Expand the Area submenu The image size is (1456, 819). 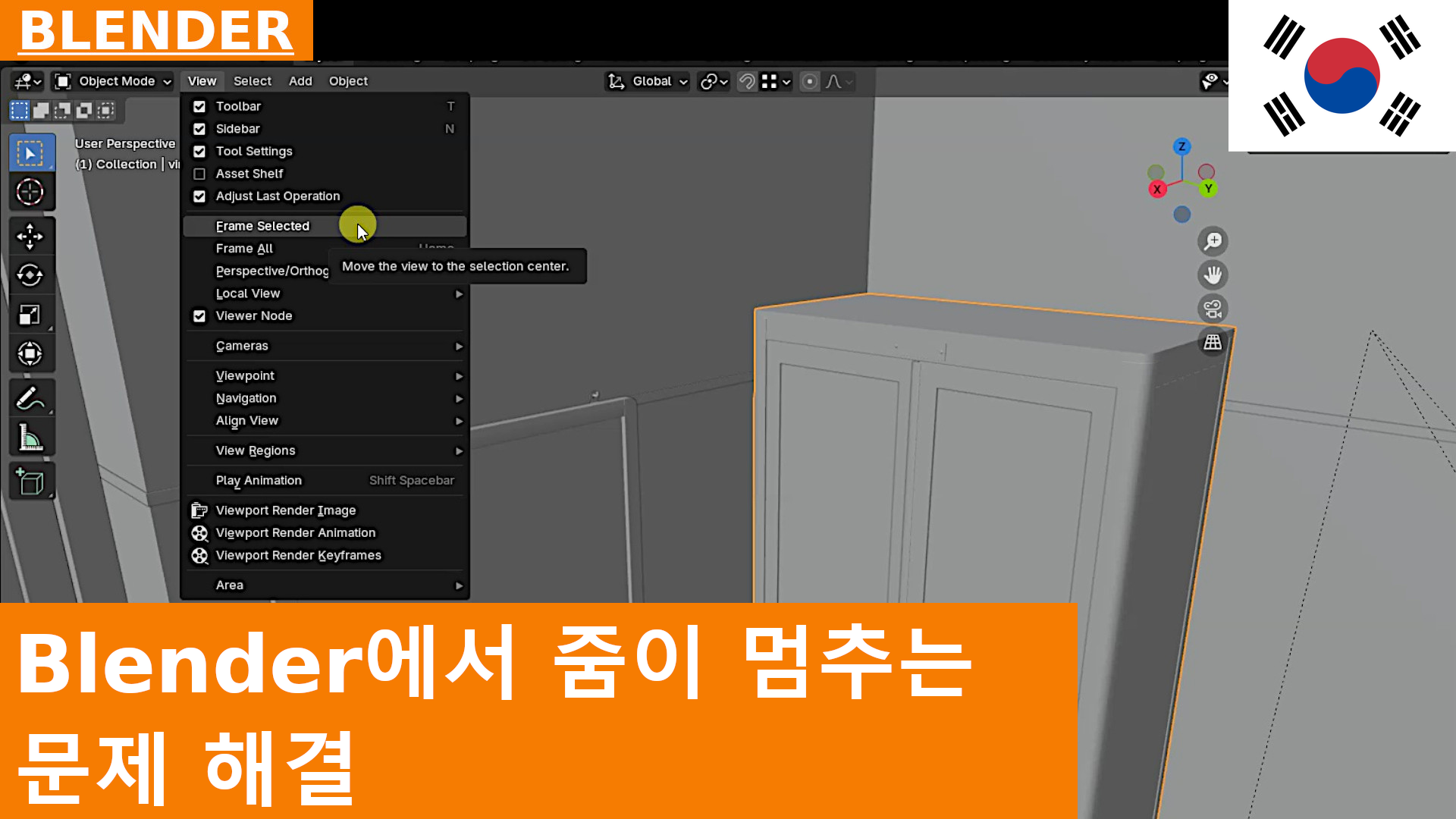[325, 585]
